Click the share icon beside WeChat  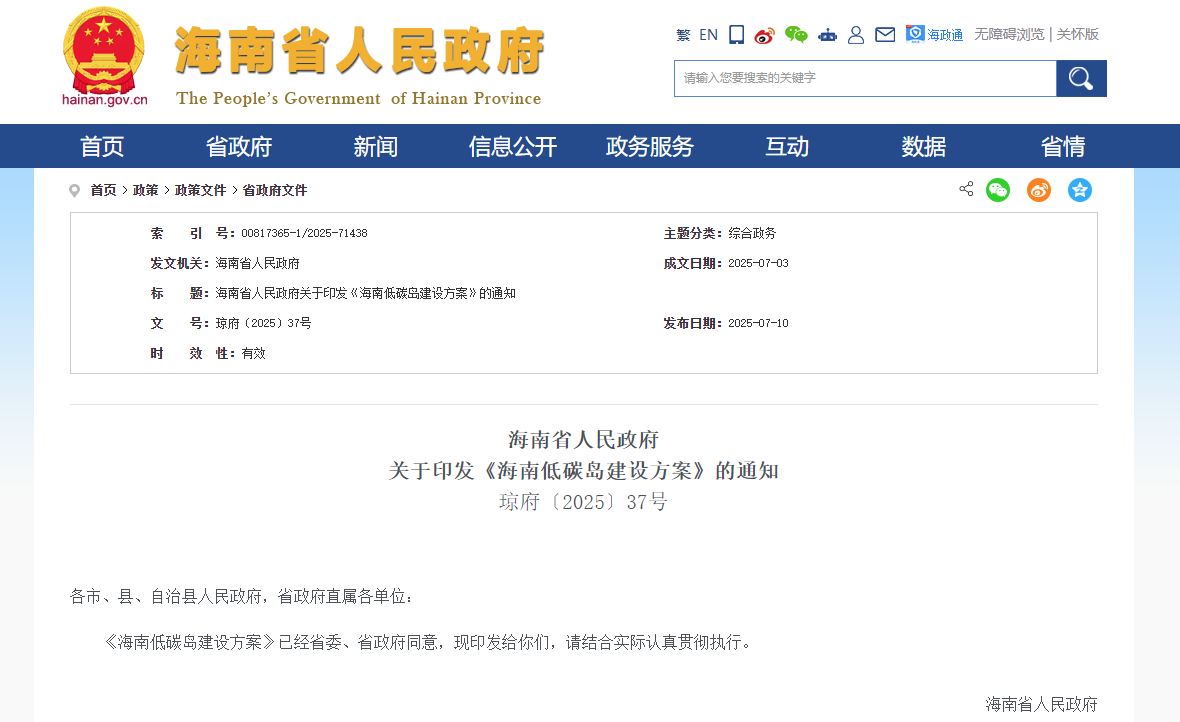pos(966,189)
